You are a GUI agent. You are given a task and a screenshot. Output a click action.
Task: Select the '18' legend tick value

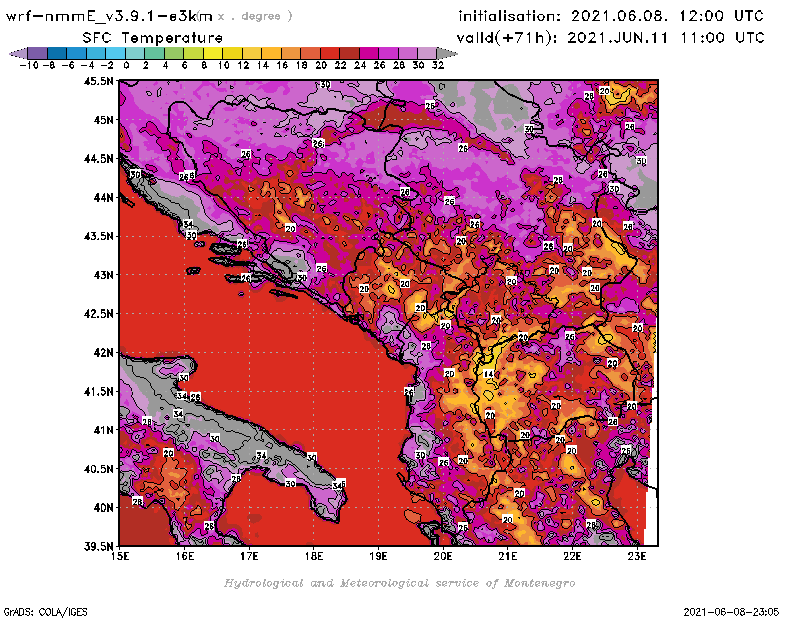click(302, 65)
